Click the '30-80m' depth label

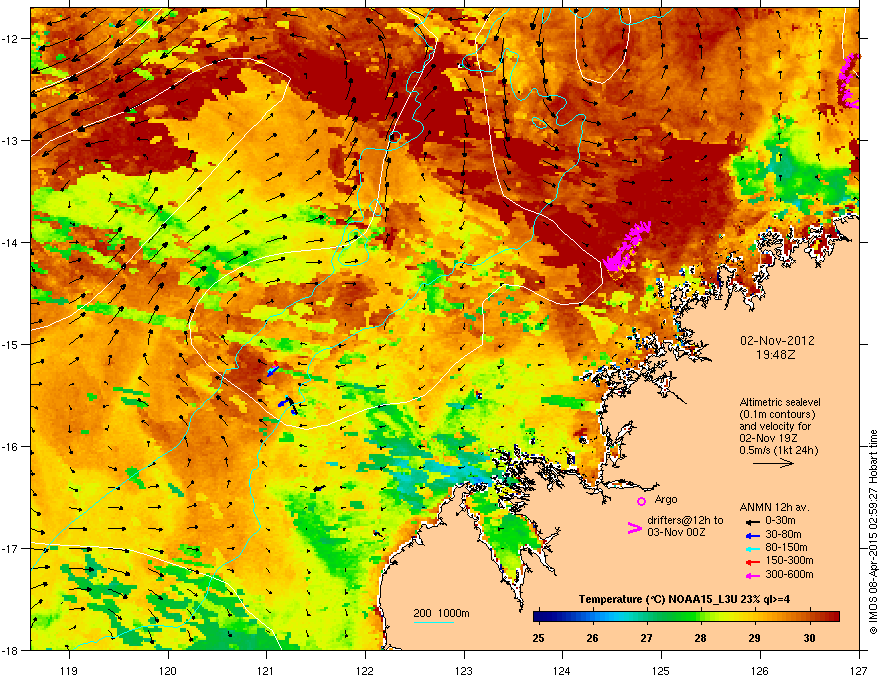click(783, 535)
